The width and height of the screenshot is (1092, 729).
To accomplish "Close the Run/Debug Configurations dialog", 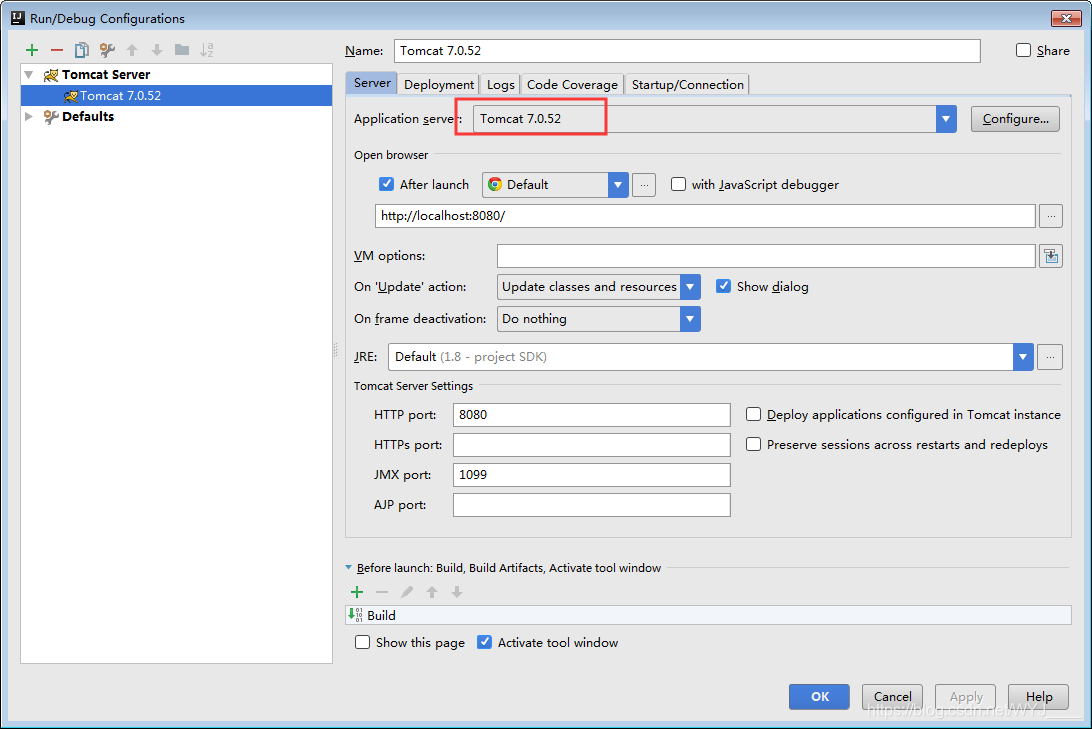I will point(1066,18).
